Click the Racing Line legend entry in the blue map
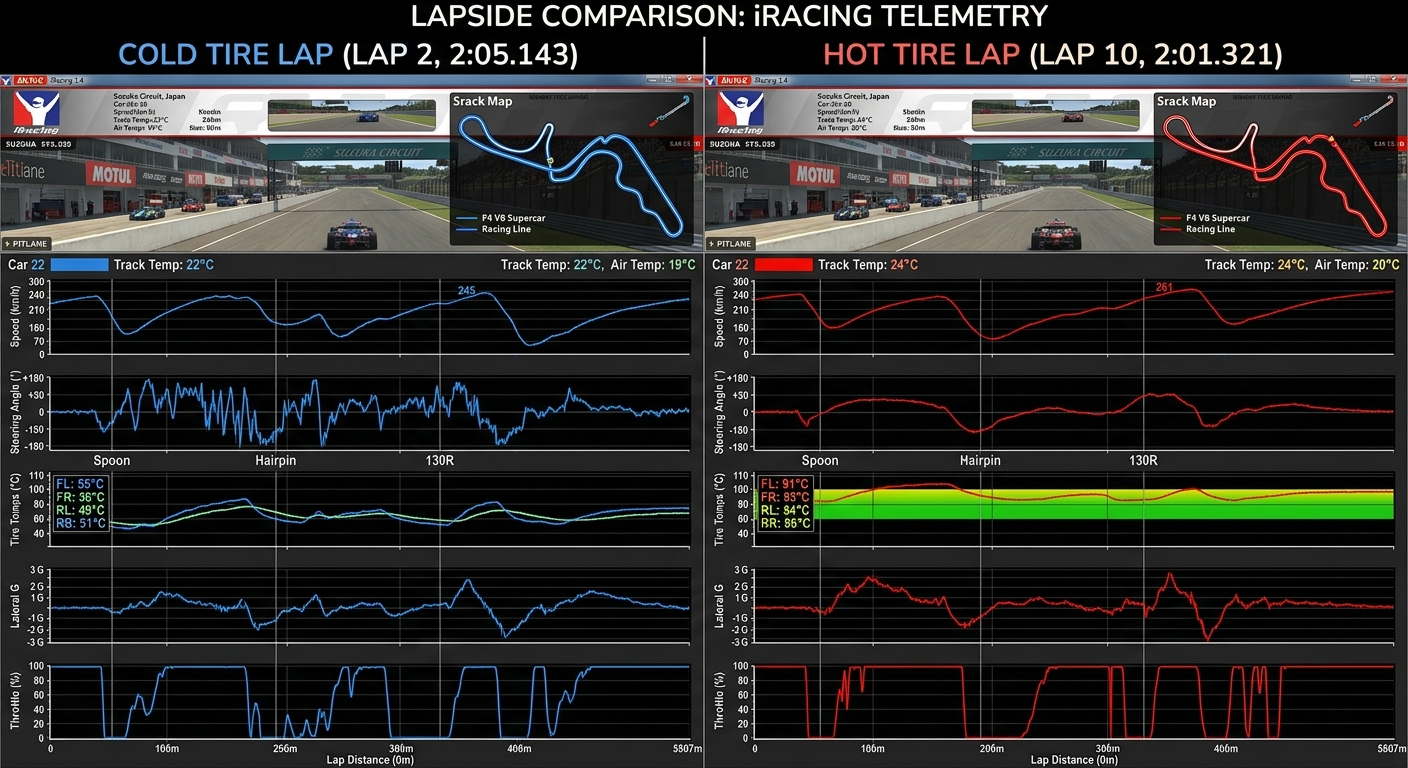This screenshot has height=768, width=1408. pos(495,229)
